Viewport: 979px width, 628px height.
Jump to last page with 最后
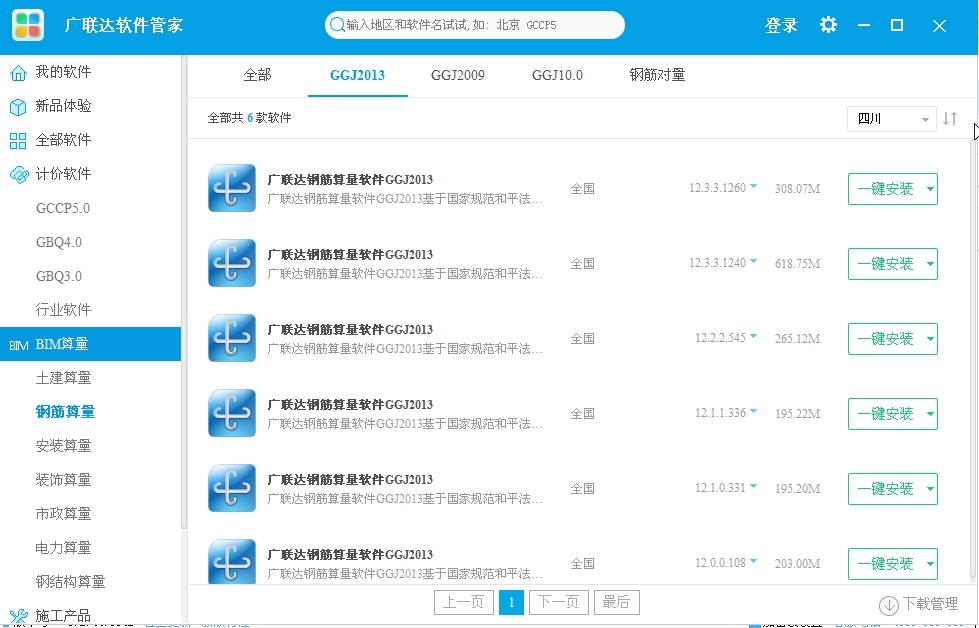[x=617, y=602]
